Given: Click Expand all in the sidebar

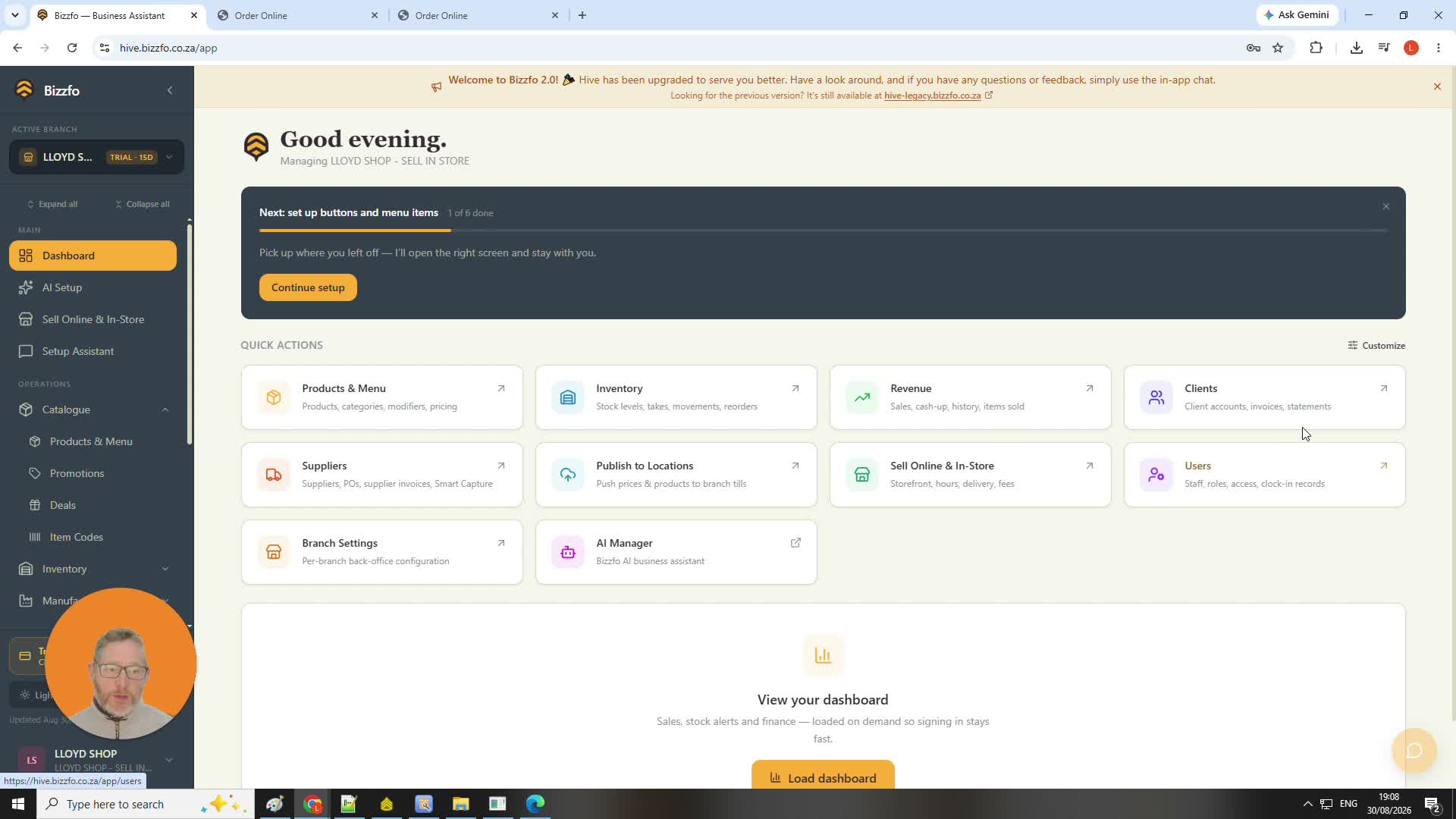Looking at the screenshot, I should pyautogui.click(x=52, y=204).
